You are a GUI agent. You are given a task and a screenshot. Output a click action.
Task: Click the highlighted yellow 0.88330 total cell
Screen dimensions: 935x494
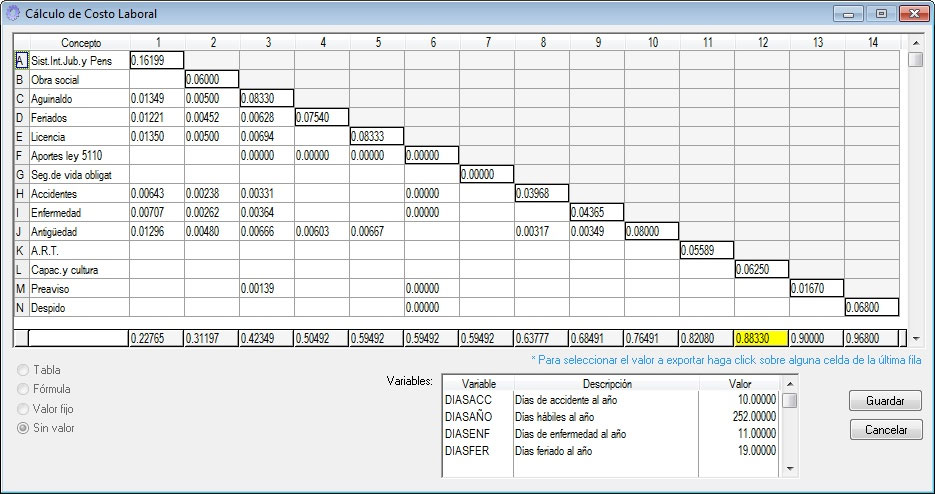pyautogui.click(x=761, y=338)
